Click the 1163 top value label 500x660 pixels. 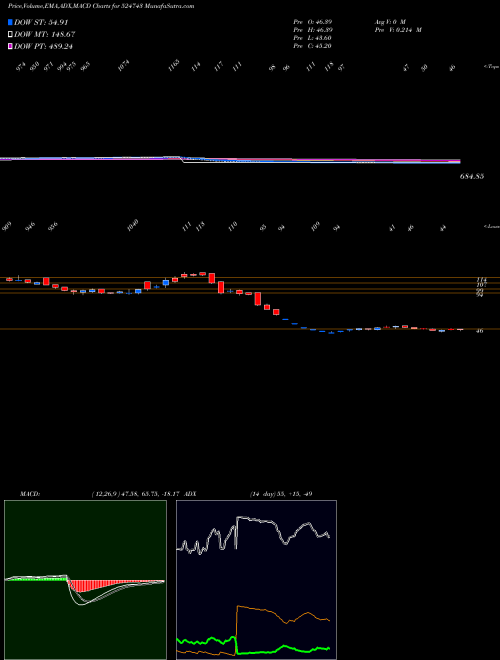tap(174, 66)
